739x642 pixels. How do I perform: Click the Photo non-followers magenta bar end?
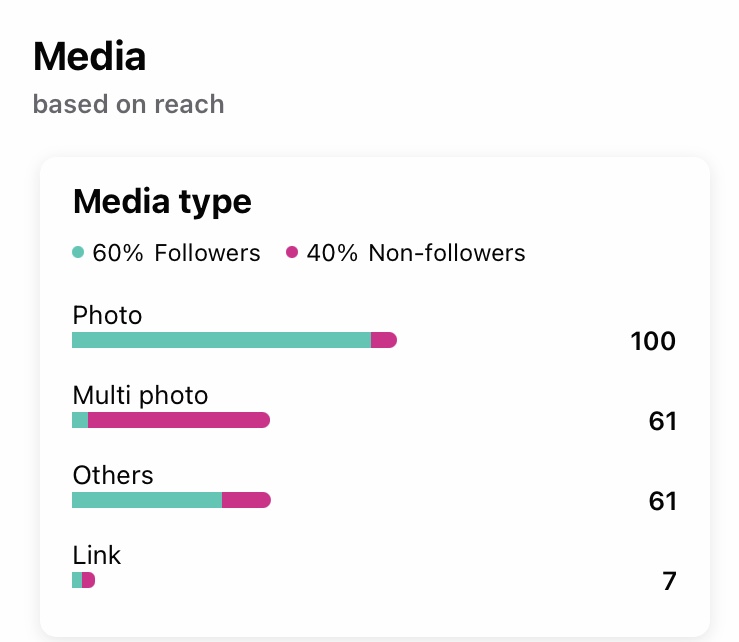(384, 341)
